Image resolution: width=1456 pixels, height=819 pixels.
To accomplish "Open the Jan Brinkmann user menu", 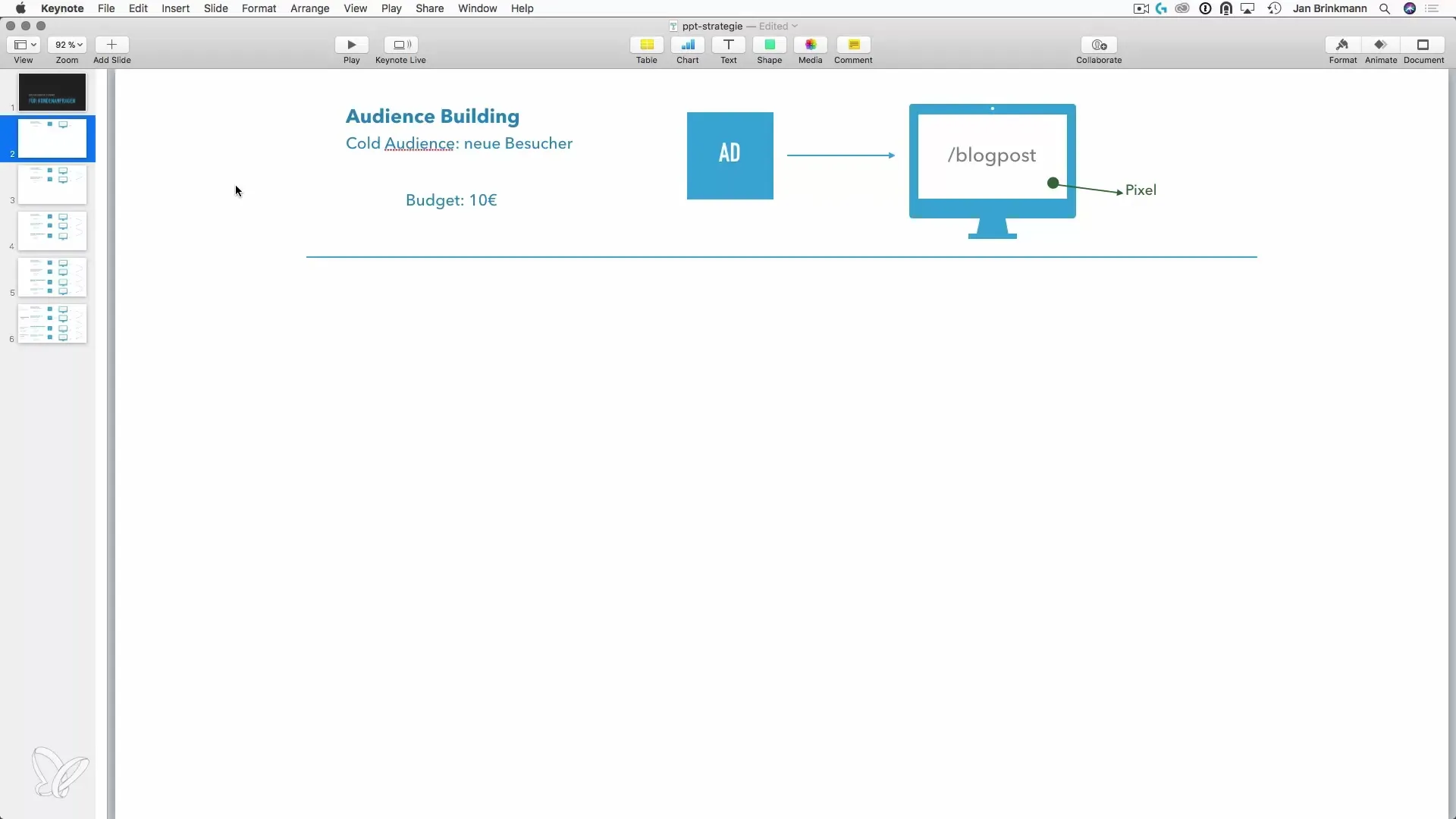I will point(1330,8).
